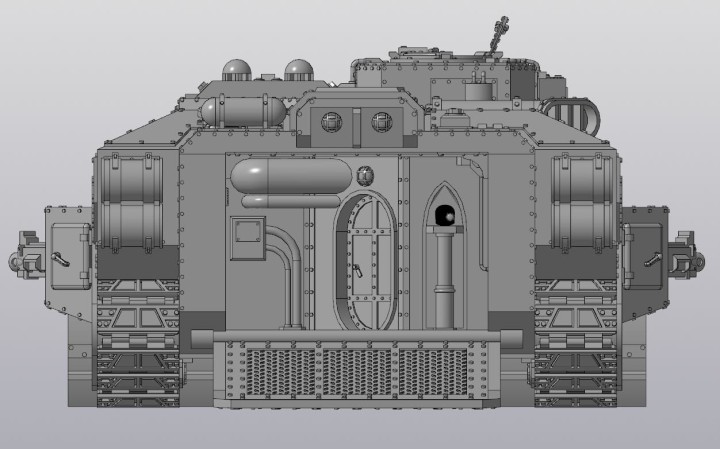The width and height of the screenshot is (720, 449).
Task: Select the perforated rear grille panel
Action: 357,371
